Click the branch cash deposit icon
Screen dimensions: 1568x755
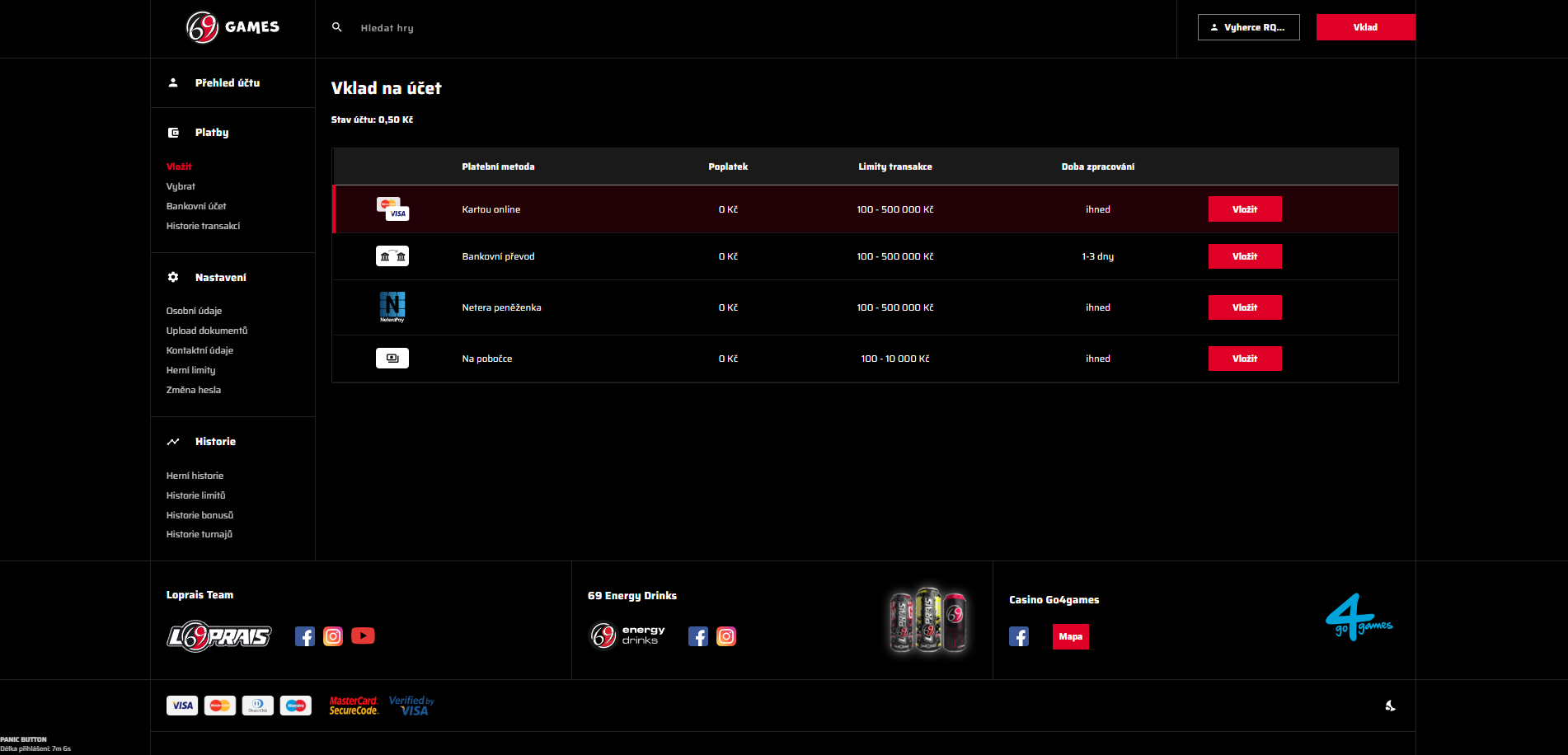coord(392,358)
